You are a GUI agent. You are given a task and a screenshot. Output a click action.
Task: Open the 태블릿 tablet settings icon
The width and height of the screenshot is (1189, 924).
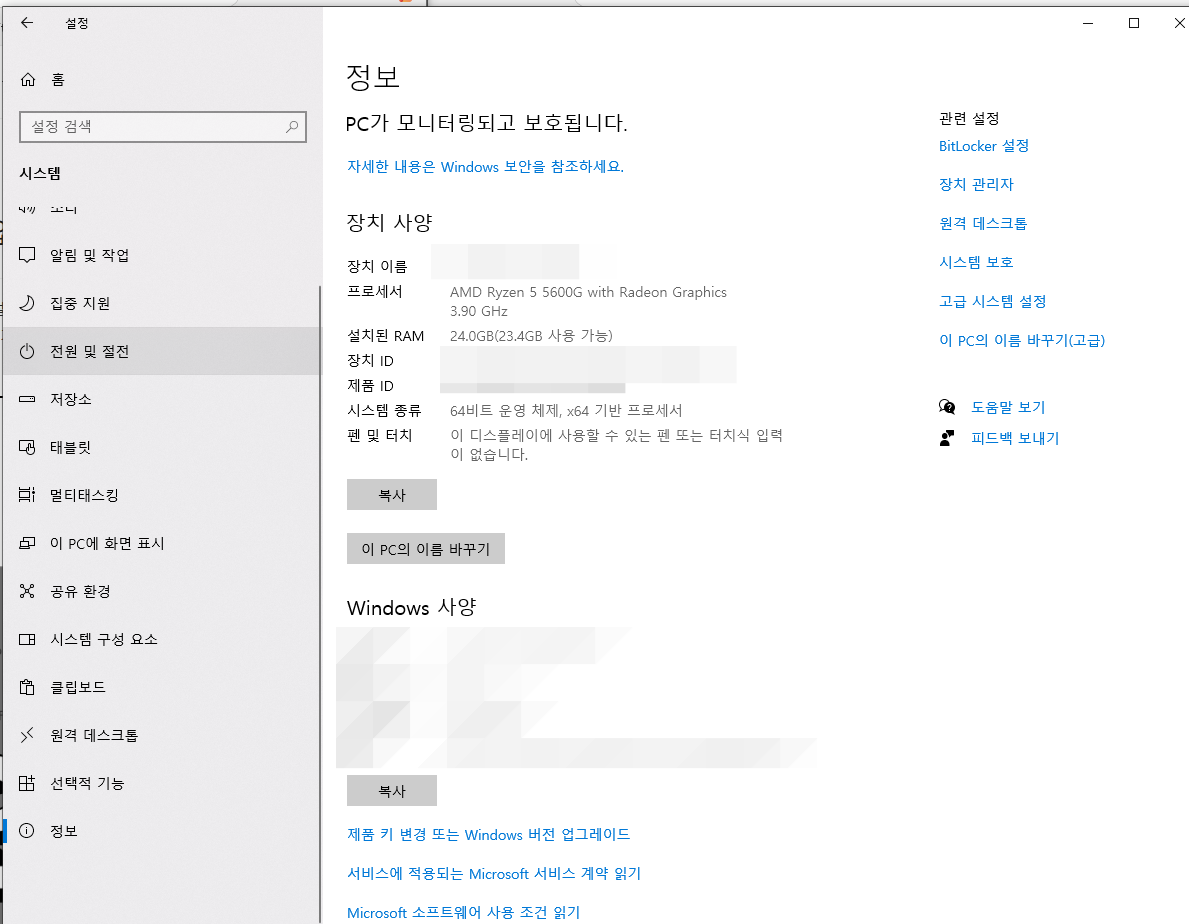(27, 447)
